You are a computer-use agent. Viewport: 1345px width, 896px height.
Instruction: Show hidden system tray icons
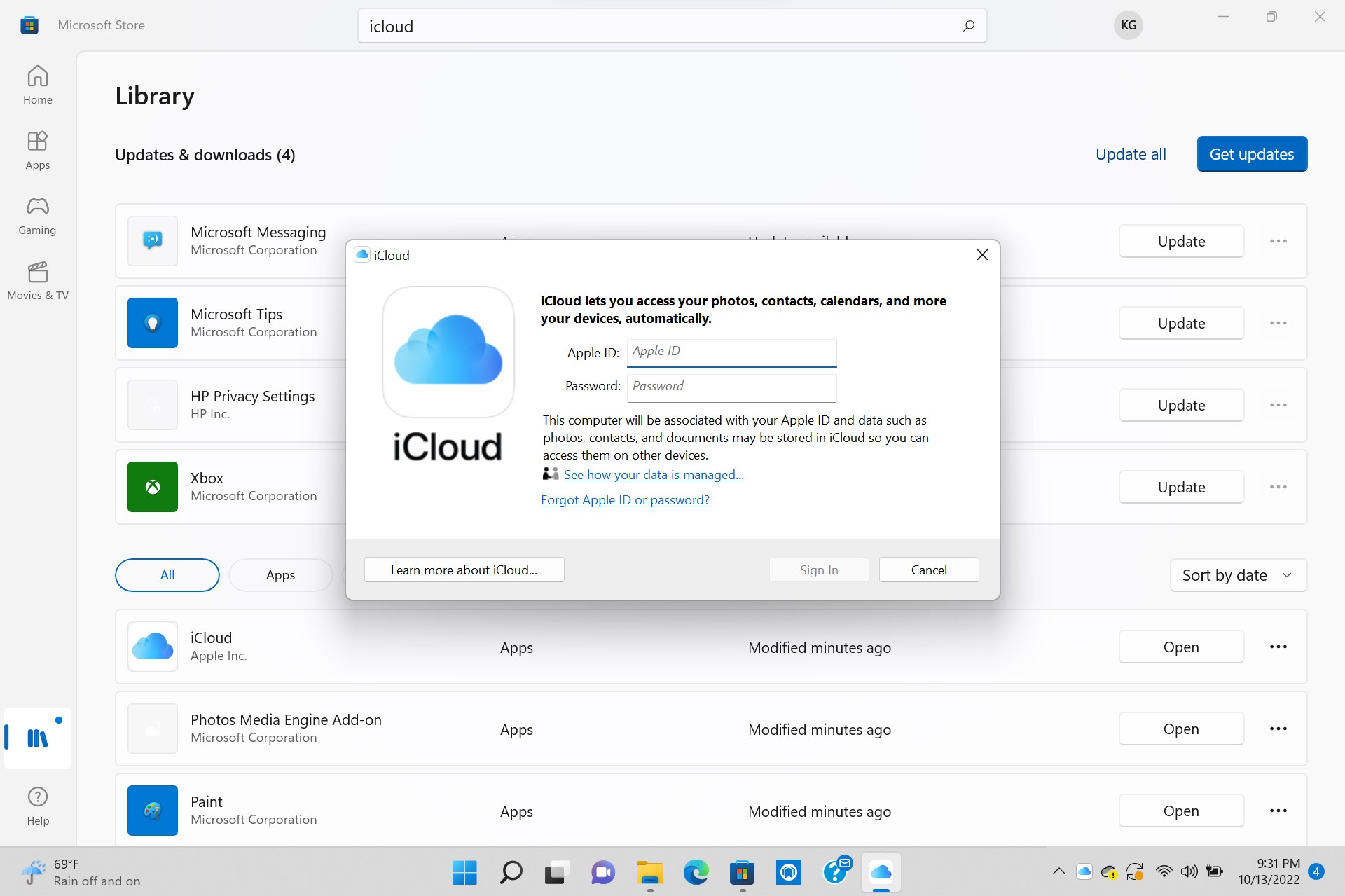coord(1058,871)
